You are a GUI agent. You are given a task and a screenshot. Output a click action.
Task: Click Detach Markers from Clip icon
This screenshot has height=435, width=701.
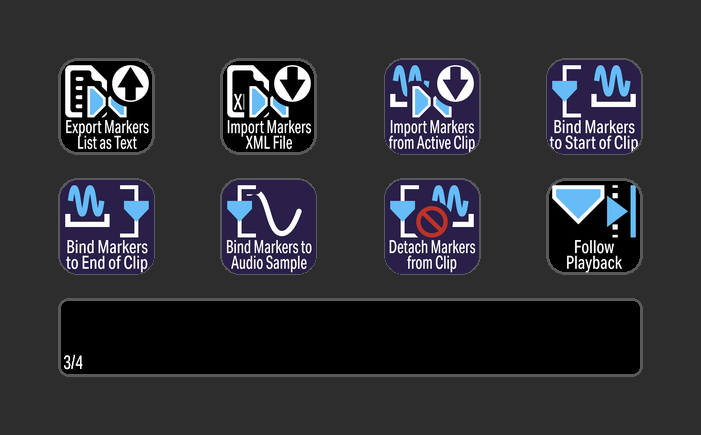[432, 227]
